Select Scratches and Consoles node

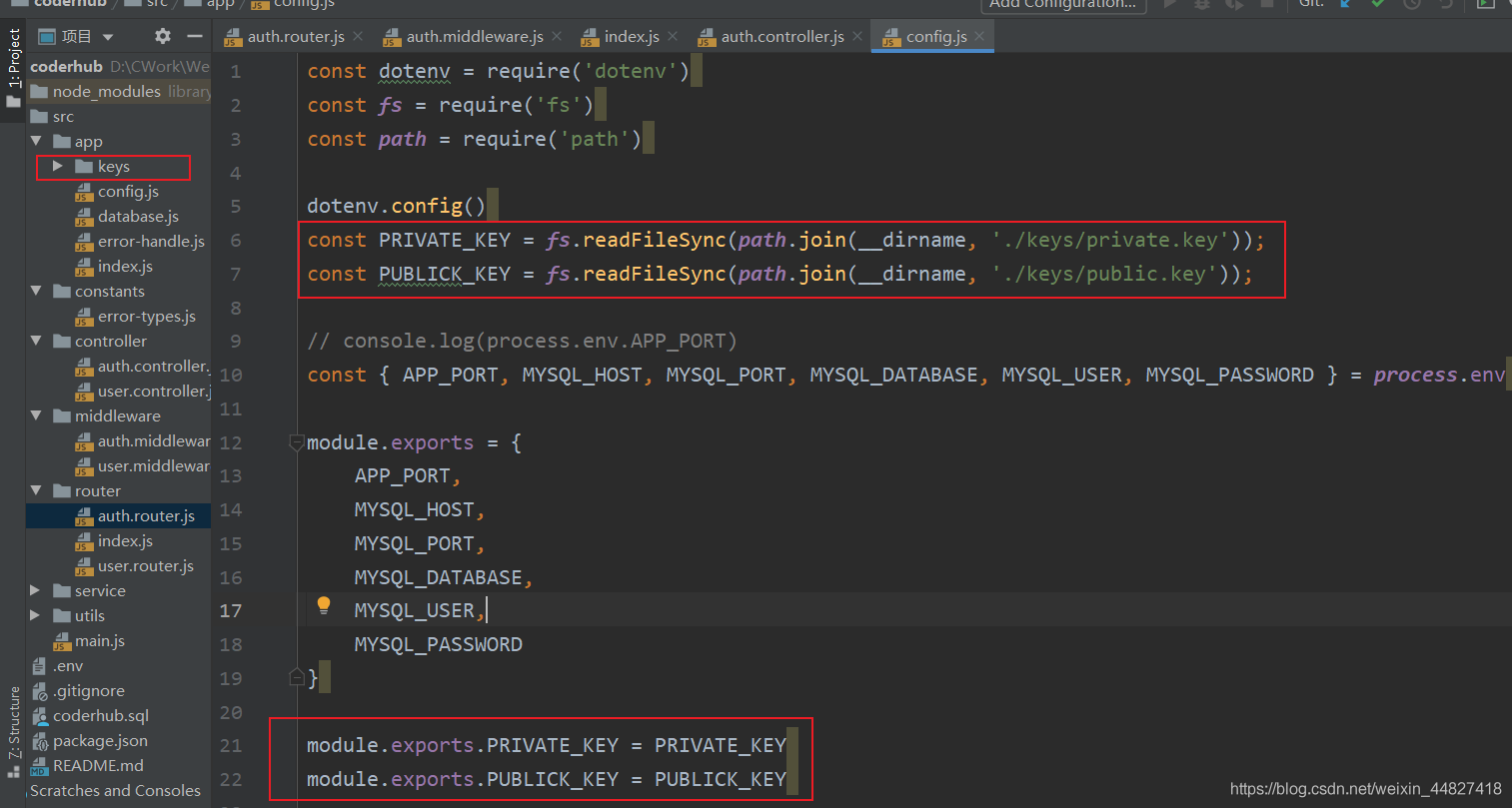[115, 790]
